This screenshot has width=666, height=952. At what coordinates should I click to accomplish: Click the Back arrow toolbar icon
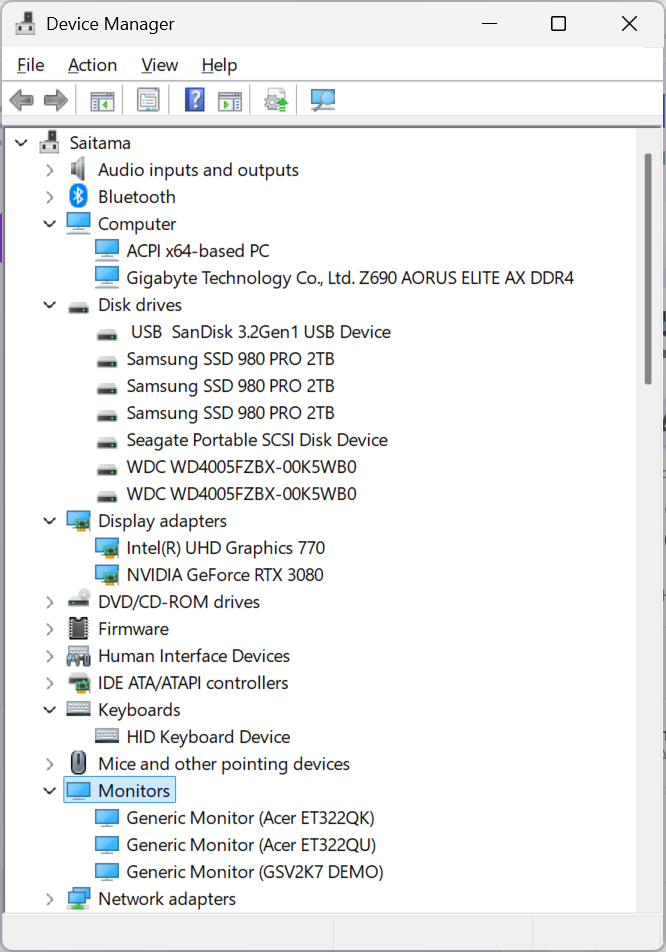(21, 100)
